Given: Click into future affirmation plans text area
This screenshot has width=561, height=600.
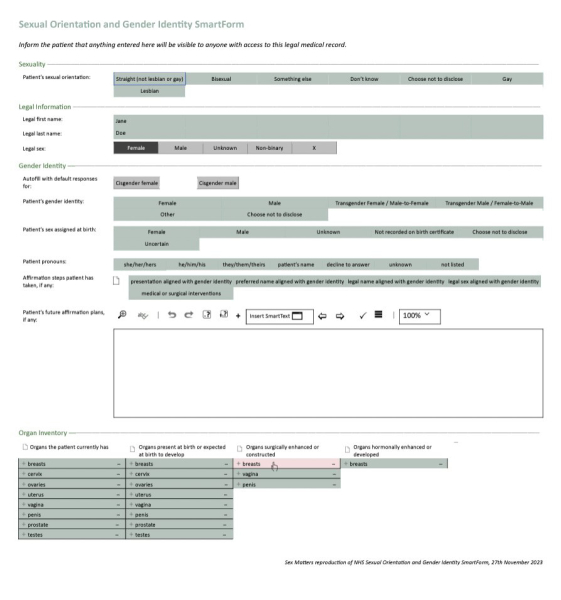Looking at the screenshot, I should click(328, 373).
